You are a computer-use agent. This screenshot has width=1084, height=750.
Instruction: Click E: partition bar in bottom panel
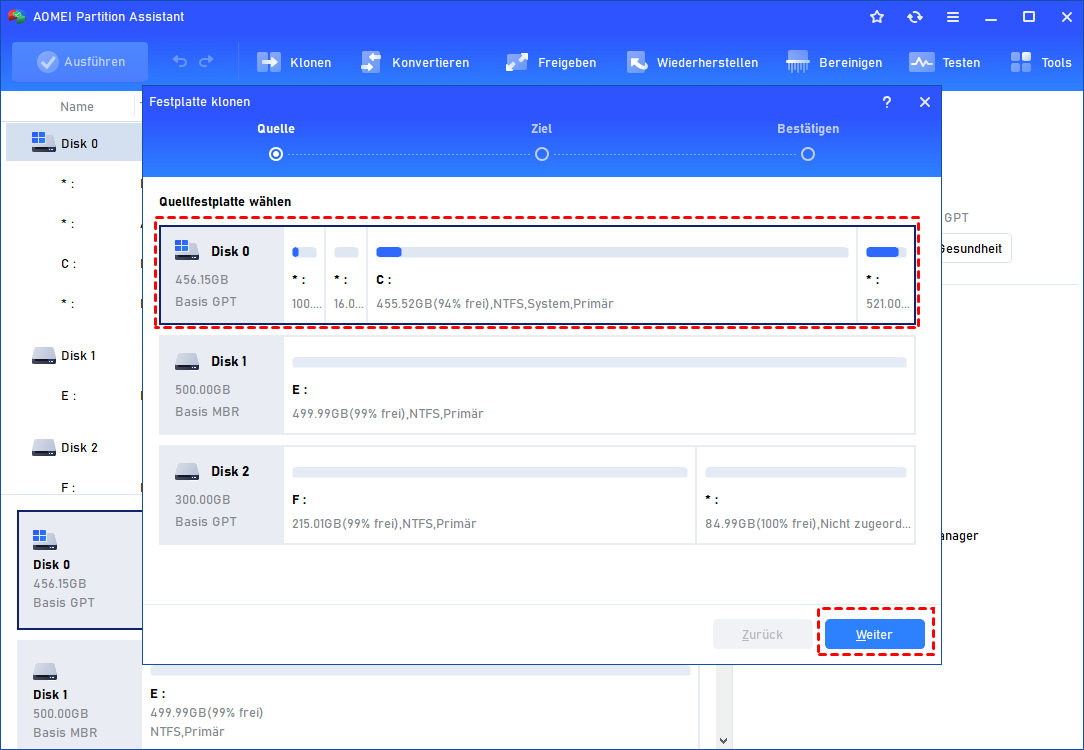point(420,671)
